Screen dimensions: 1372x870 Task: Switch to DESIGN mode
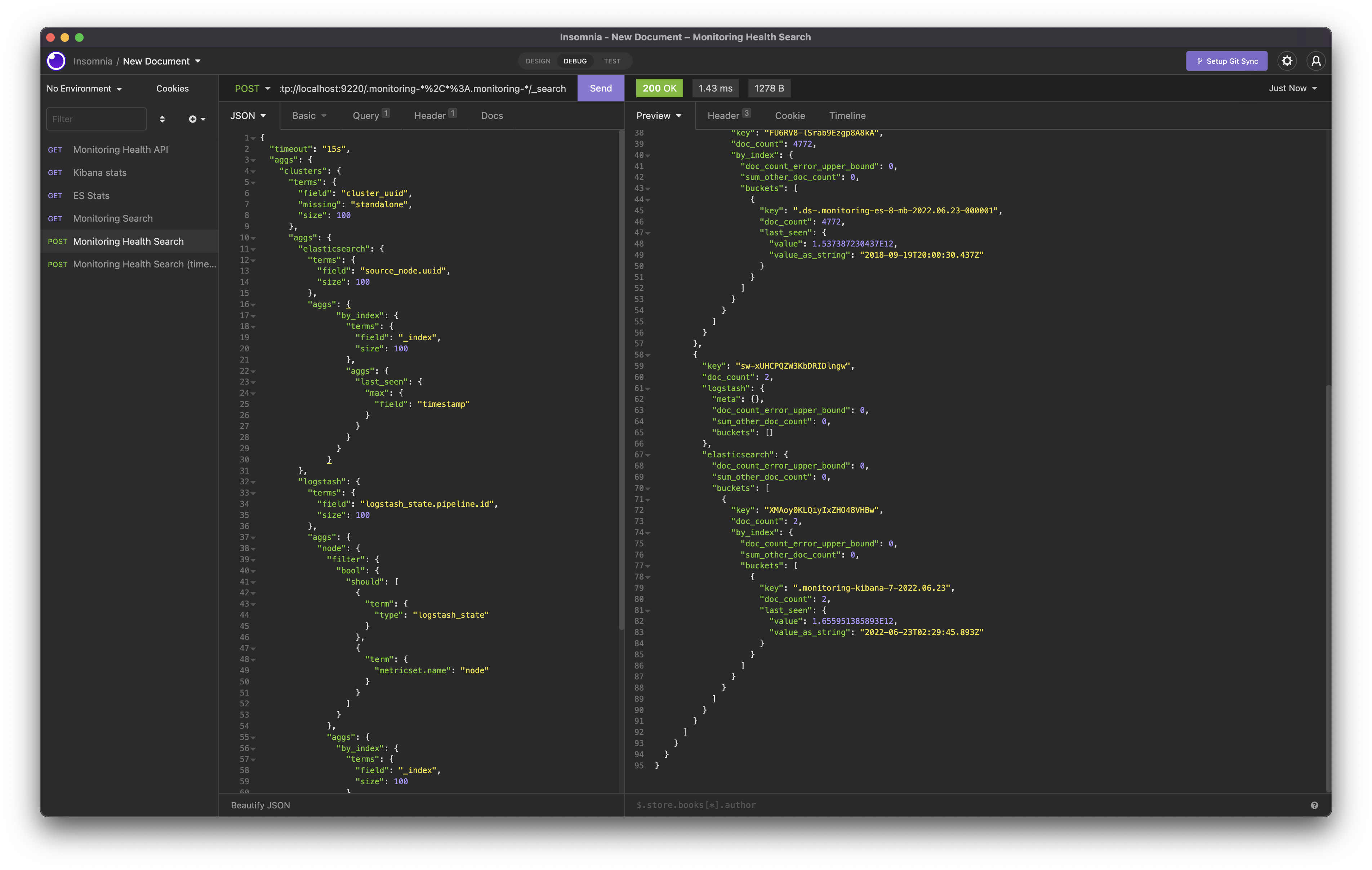[x=537, y=61]
